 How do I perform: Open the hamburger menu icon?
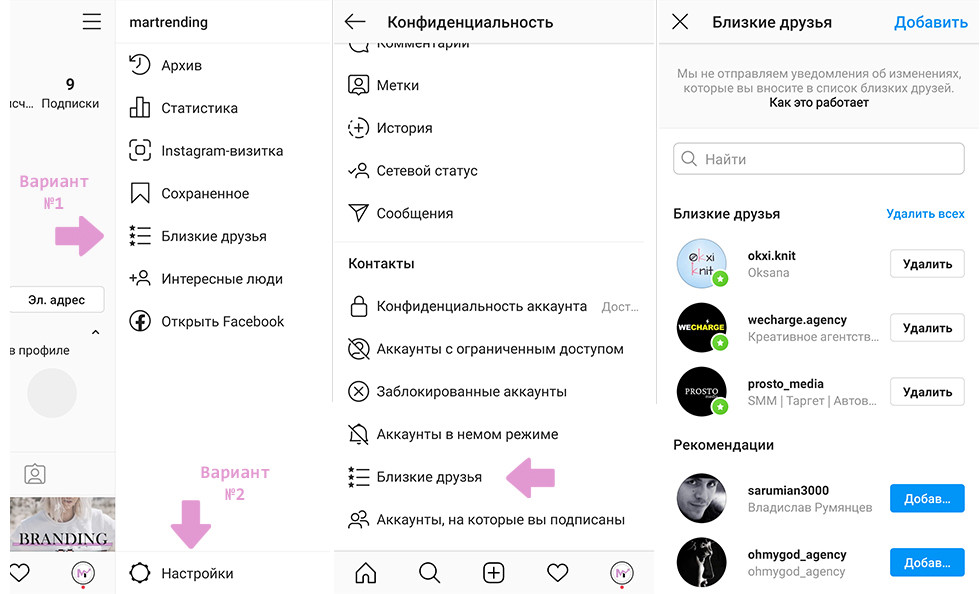(92, 22)
